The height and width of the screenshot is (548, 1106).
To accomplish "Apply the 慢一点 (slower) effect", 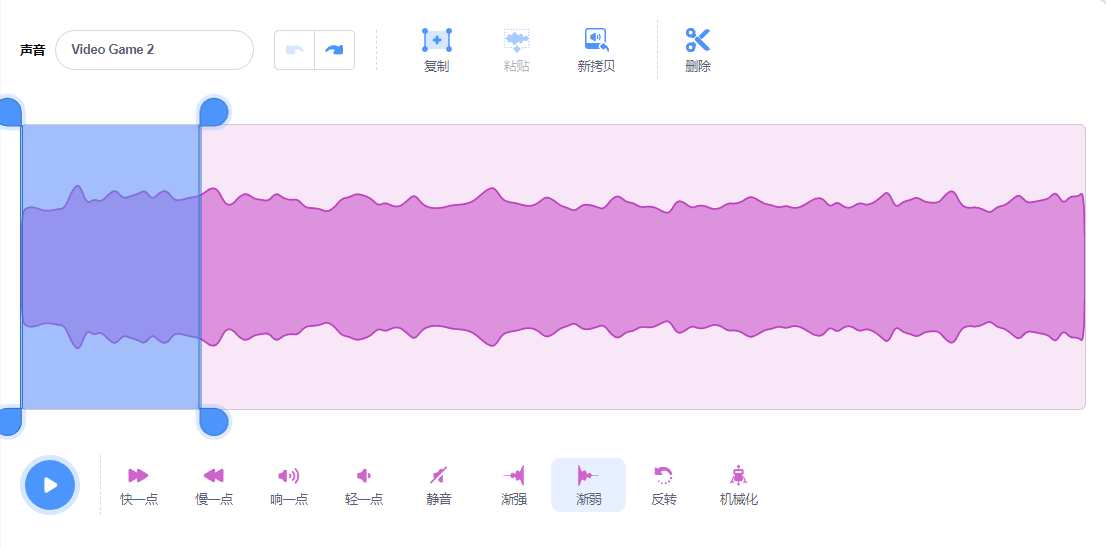I will (214, 475).
